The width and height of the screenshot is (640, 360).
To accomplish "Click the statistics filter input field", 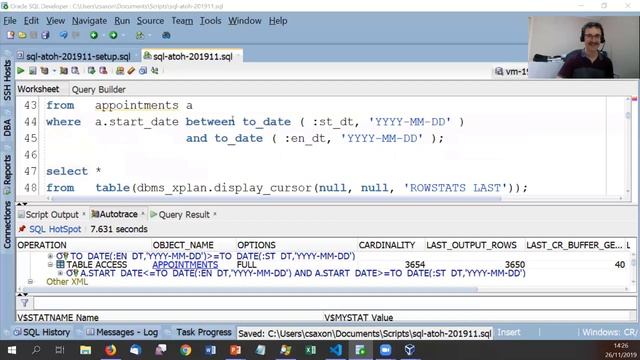I will pos(334,303).
